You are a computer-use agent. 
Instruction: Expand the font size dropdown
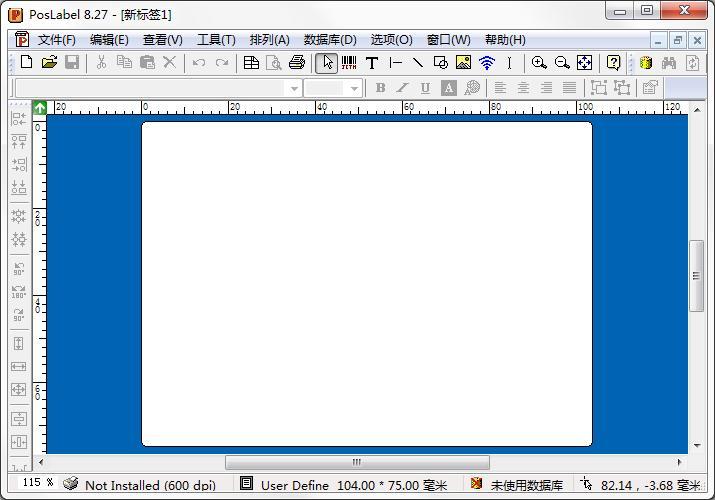[x=354, y=88]
